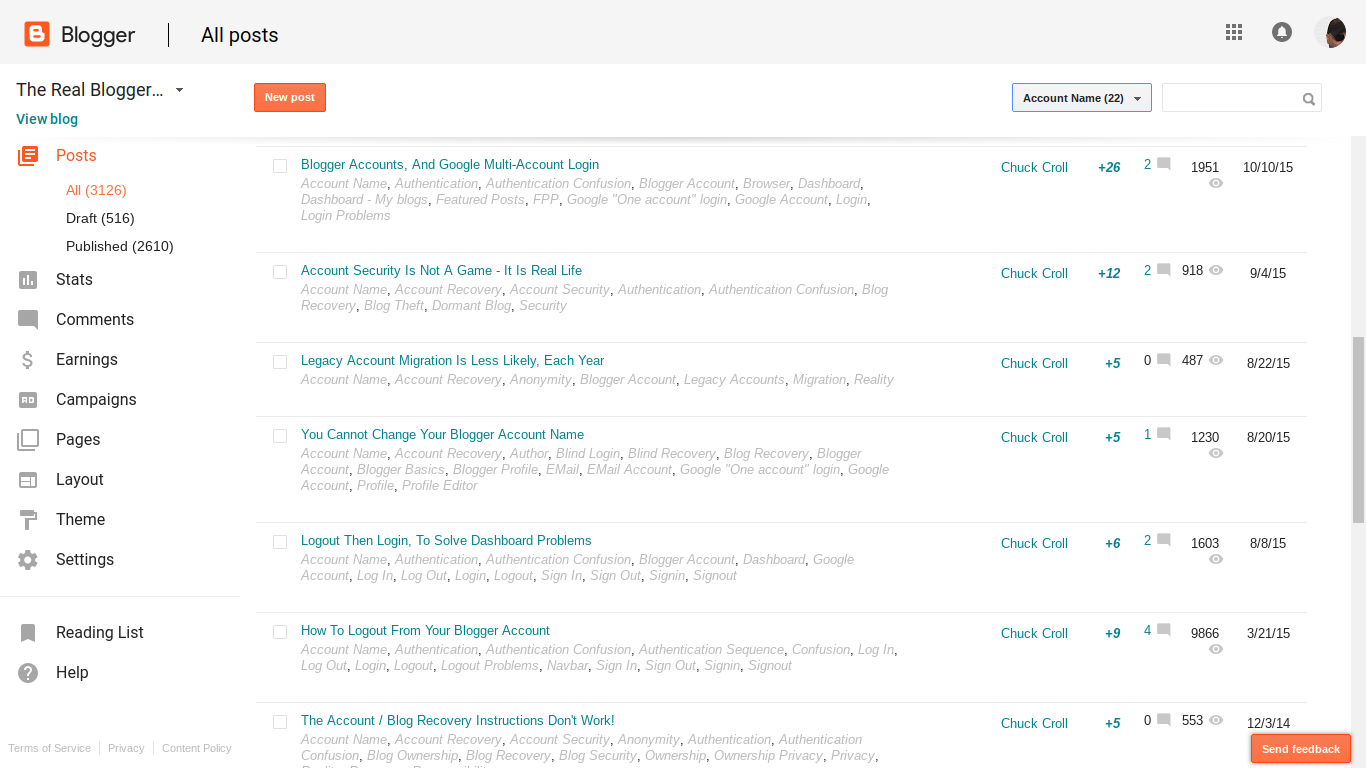
Task: Tick checkbox beside 'Legacy Account Migration' post
Action: 280,361
